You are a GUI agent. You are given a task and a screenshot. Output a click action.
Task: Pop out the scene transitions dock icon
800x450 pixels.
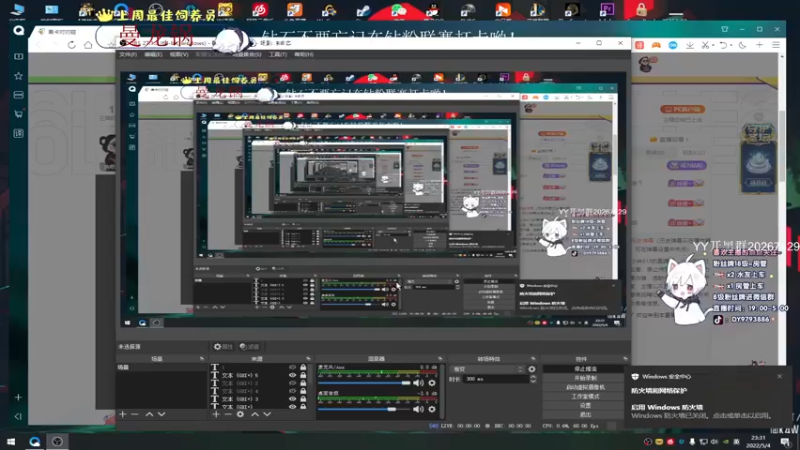pyautogui.click(x=533, y=359)
